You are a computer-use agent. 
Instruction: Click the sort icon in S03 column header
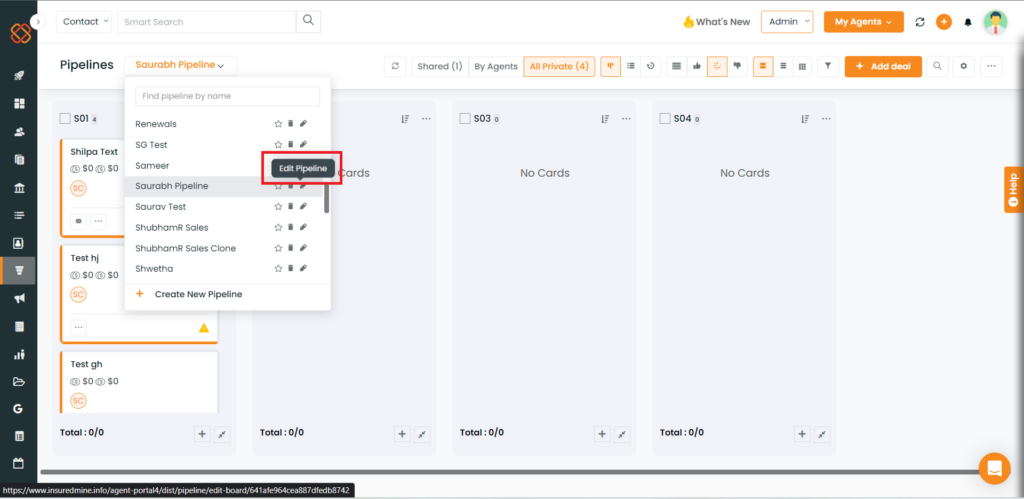[x=605, y=119]
